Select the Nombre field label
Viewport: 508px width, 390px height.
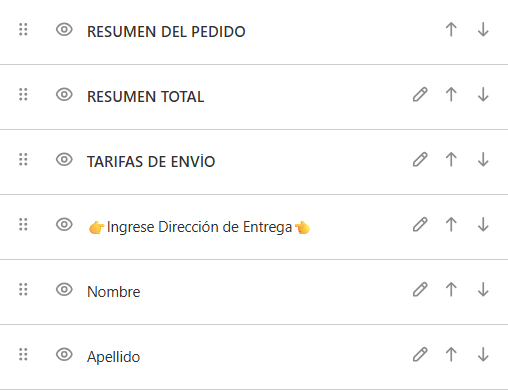click(114, 292)
